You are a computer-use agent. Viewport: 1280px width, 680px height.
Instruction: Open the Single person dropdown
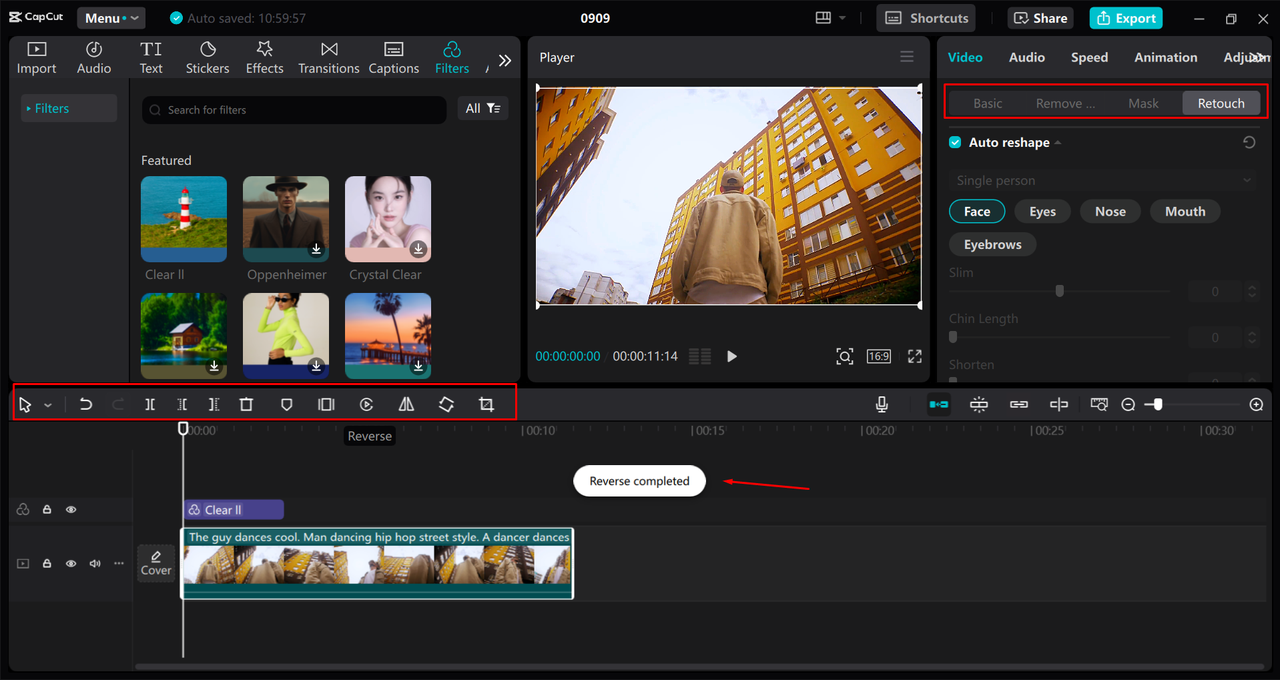1102,181
